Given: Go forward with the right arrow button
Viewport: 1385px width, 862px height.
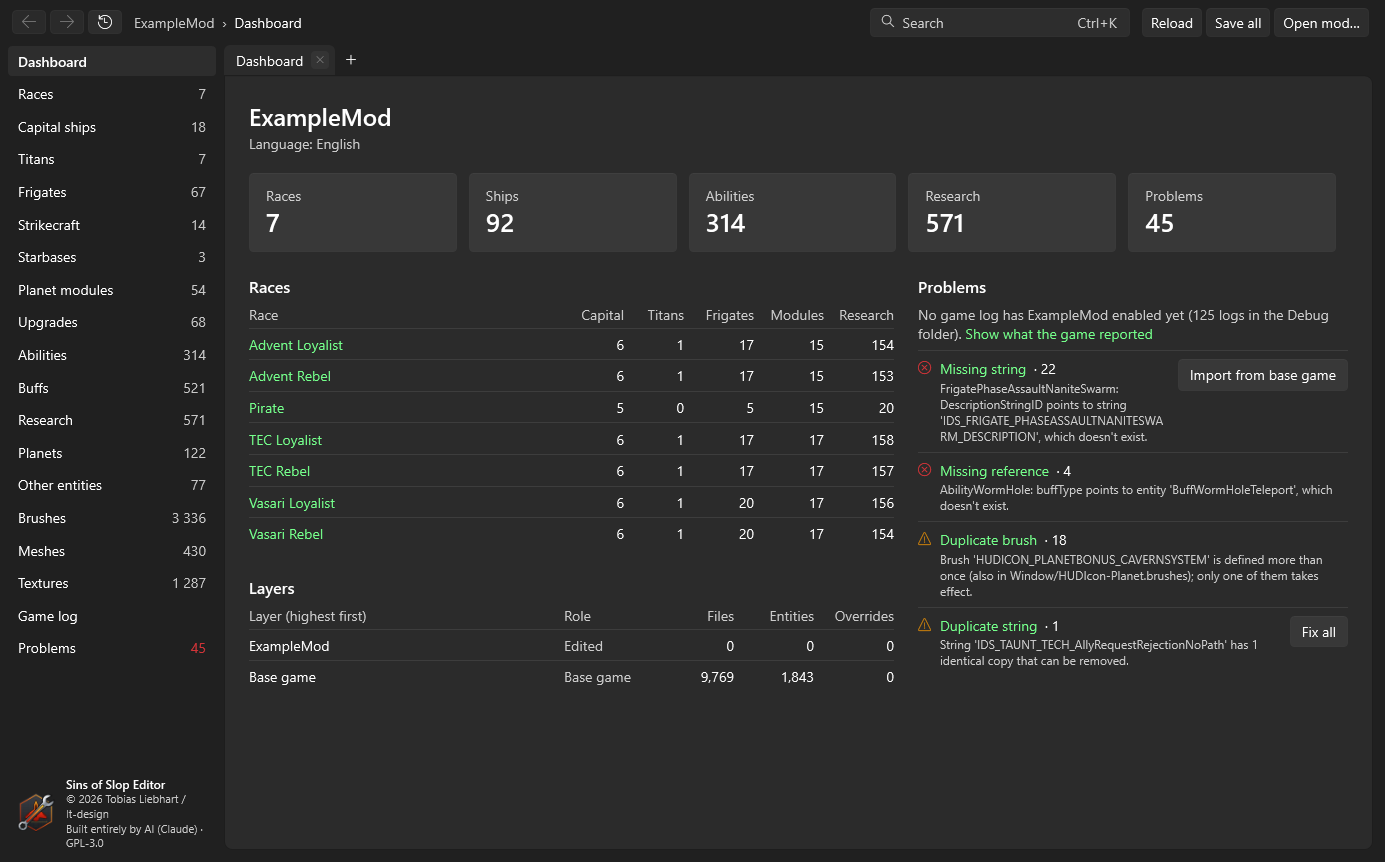Looking at the screenshot, I should coord(67,22).
